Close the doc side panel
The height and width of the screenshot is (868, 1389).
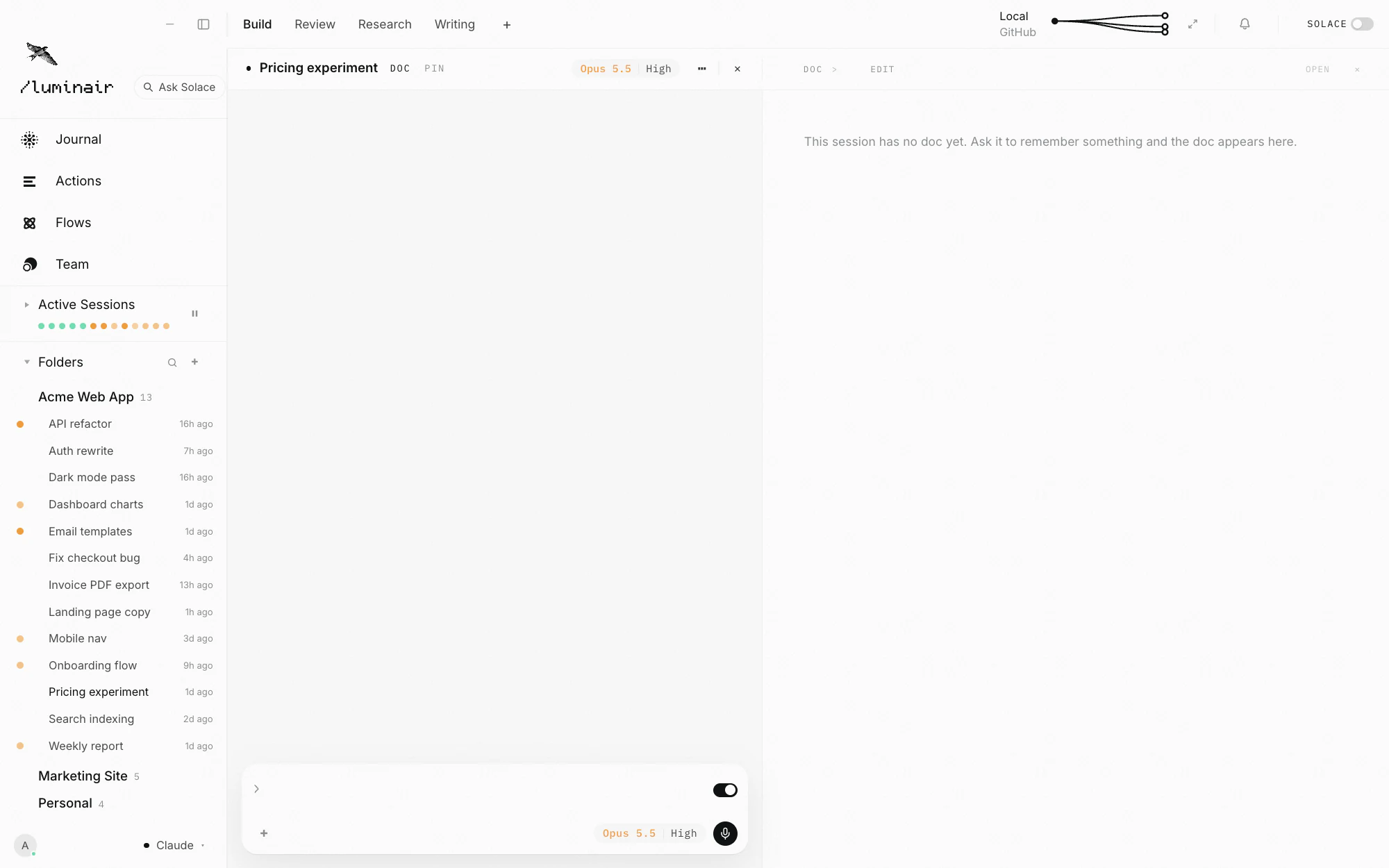[x=1357, y=69]
